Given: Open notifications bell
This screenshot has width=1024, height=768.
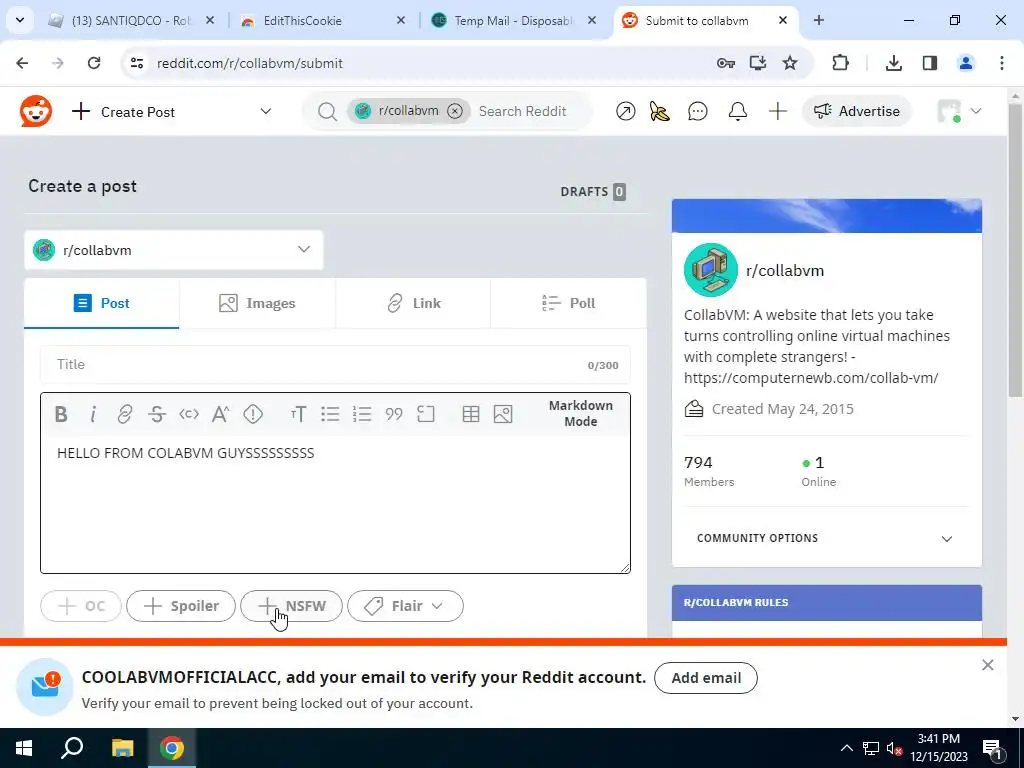Looking at the screenshot, I should [x=738, y=112].
